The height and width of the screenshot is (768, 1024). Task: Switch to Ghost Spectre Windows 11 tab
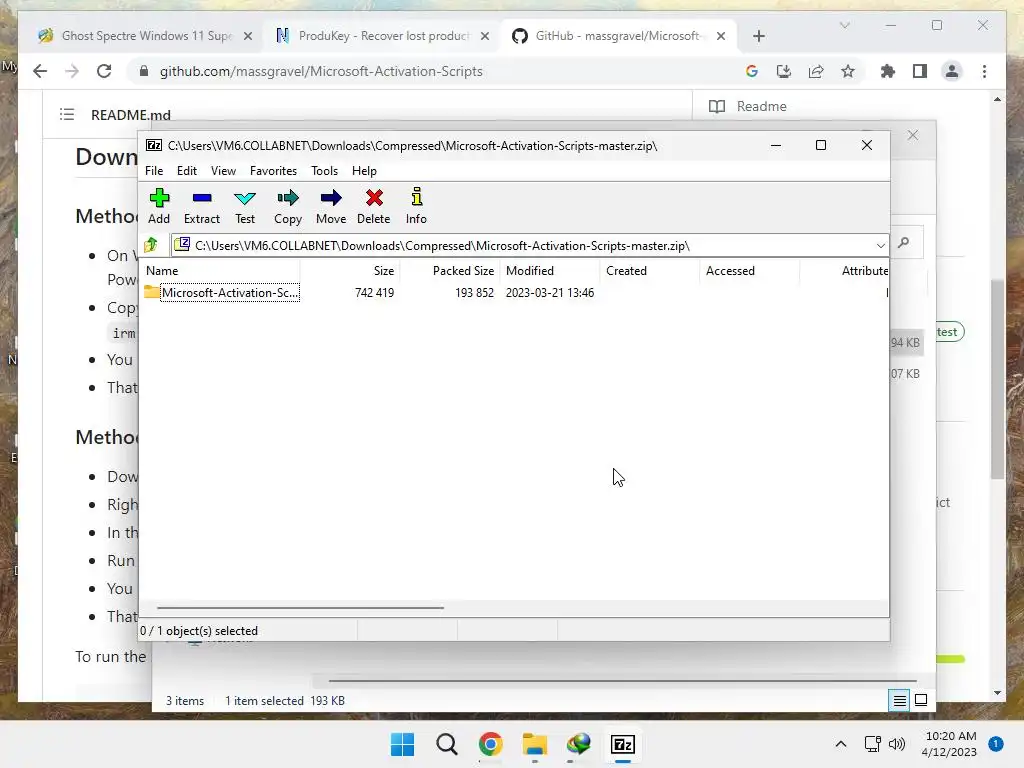(147, 36)
